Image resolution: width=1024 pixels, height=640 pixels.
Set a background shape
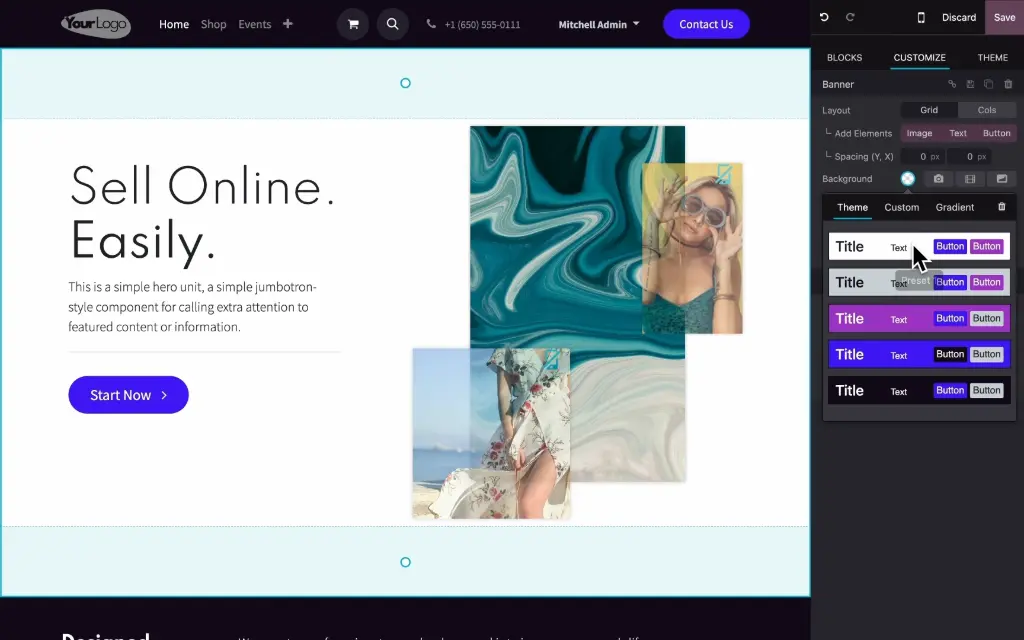click(1002, 179)
